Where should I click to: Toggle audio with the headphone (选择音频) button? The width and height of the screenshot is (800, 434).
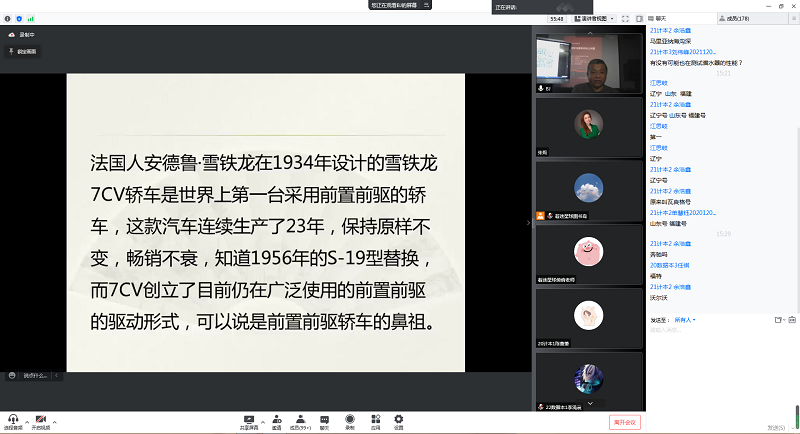coord(13,420)
